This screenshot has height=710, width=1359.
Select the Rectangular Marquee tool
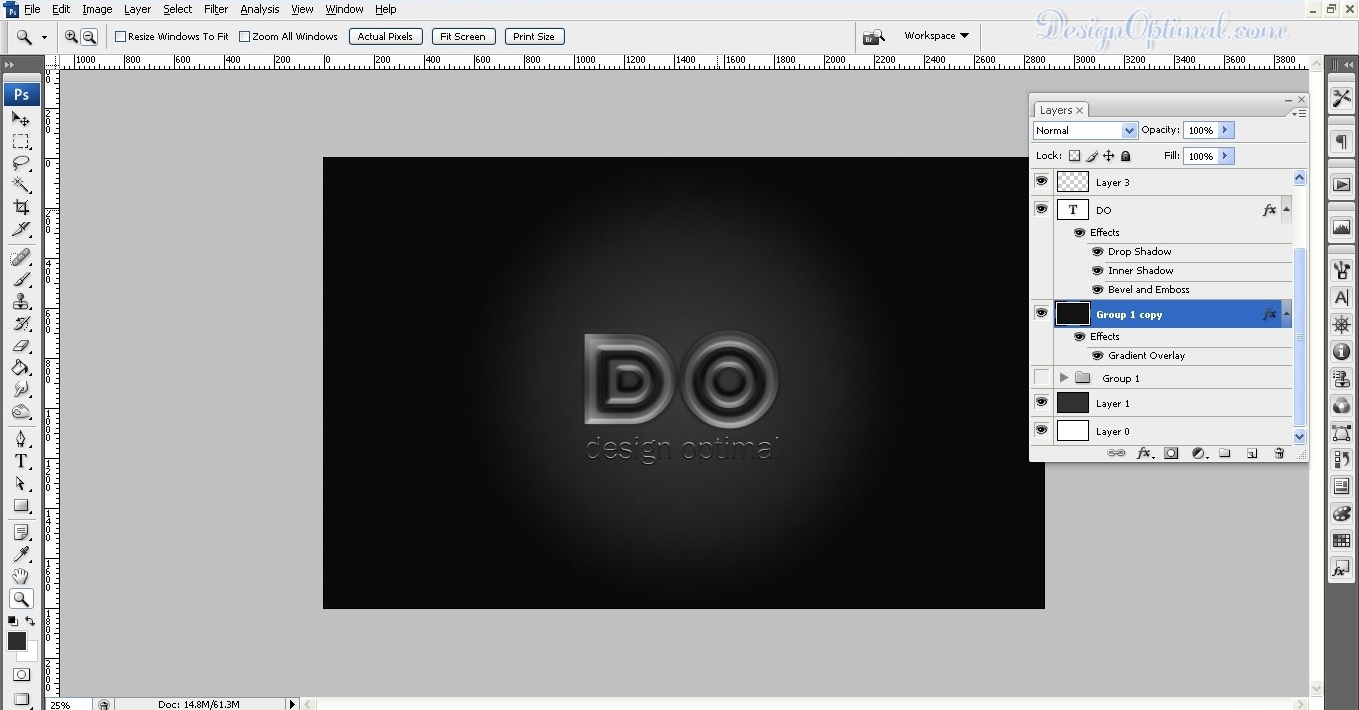click(21, 141)
